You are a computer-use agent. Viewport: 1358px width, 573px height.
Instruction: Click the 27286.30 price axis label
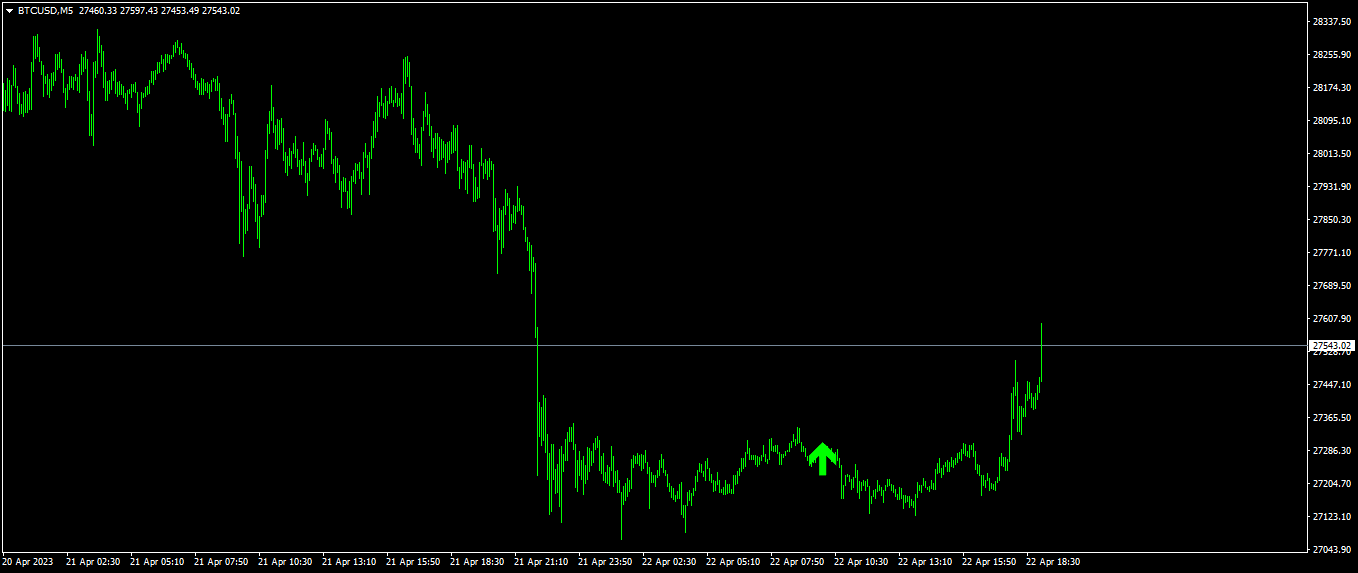point(1331,451)
